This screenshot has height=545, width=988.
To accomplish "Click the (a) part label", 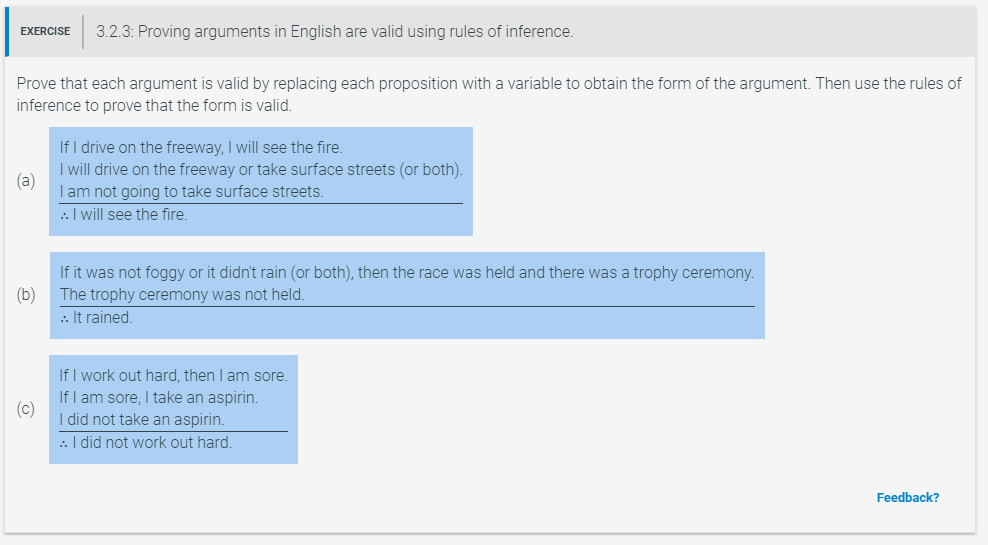I will (26, 181).
